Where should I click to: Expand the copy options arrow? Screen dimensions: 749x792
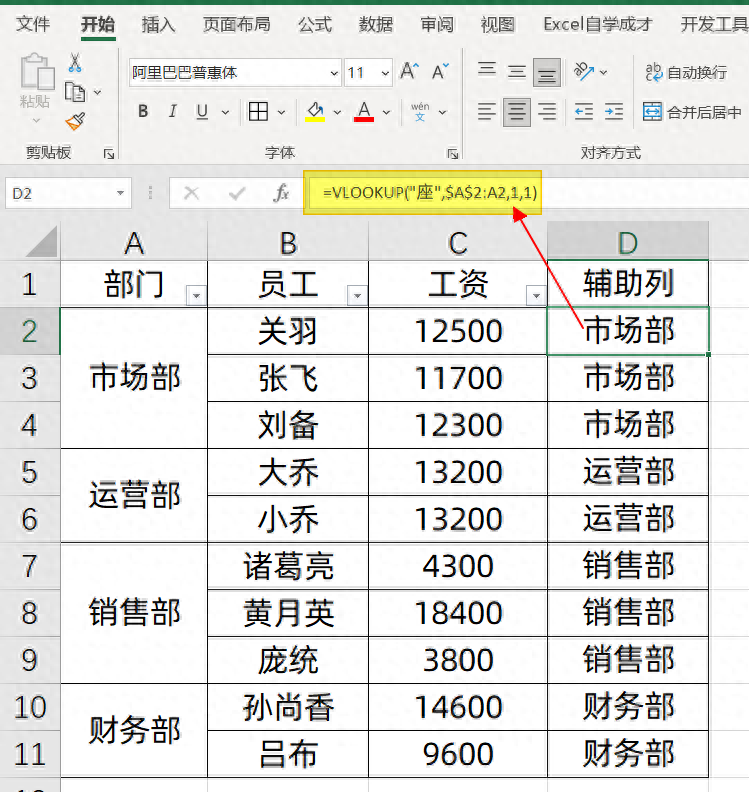[97, 92]
